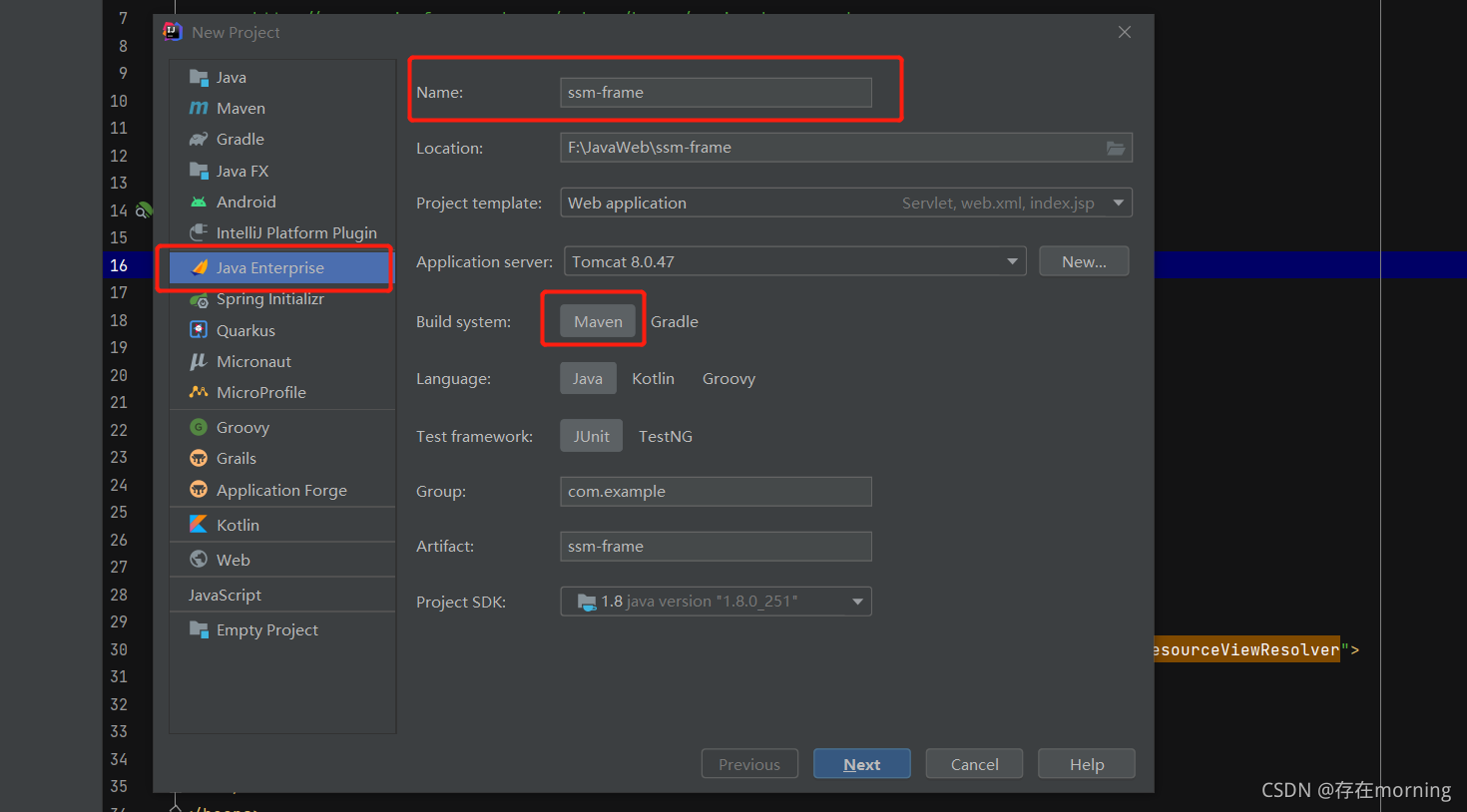Click the gutter icon on line 14
This screenshot has height=812, width=1467.
coord(144,210)
